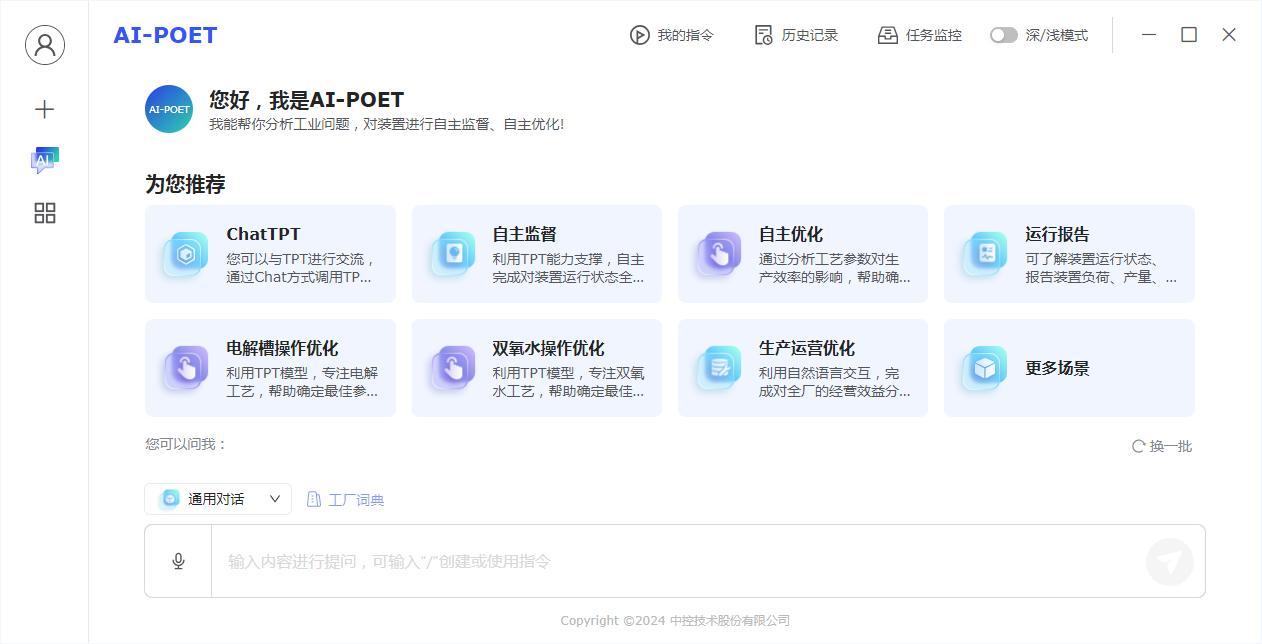
Task: Open the 更多场景 card
Action: 1068,368
